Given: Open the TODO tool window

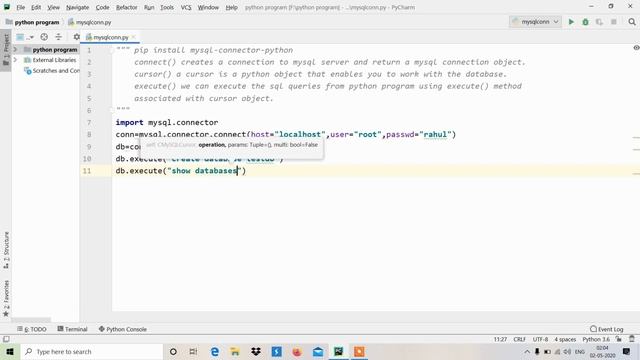Looking at the screenshot, I should [32, 329].
